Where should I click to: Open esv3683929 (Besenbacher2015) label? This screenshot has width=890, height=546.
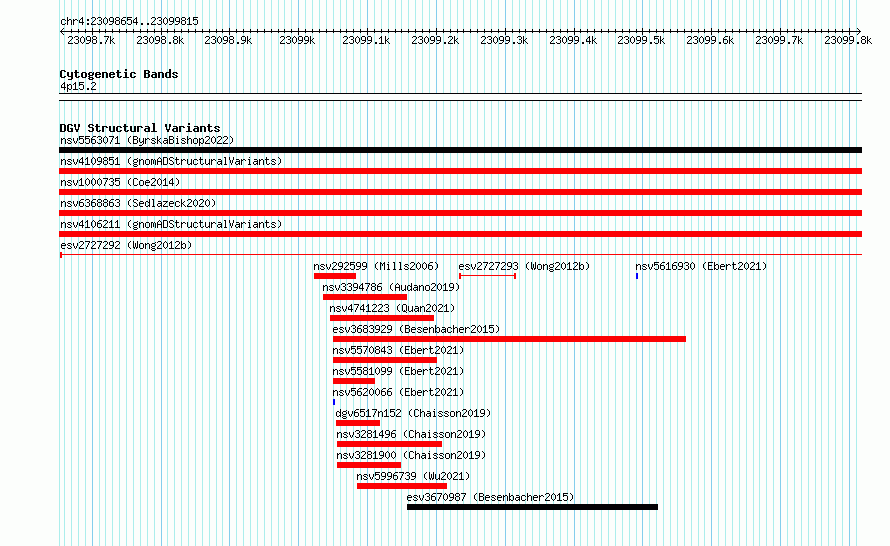(x=416, y=329)
